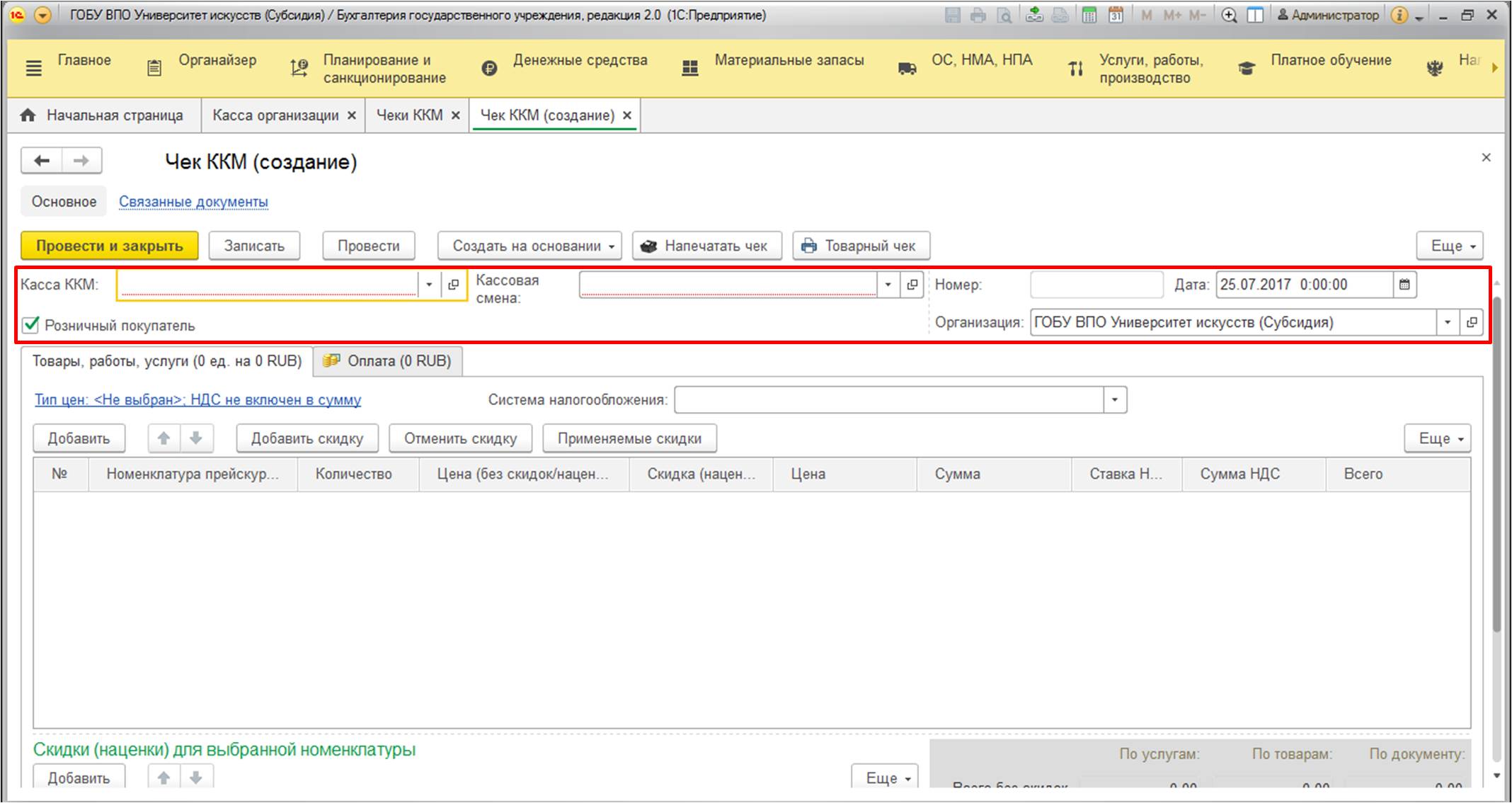Open the calculator icon in title bar

point(1089,15)
